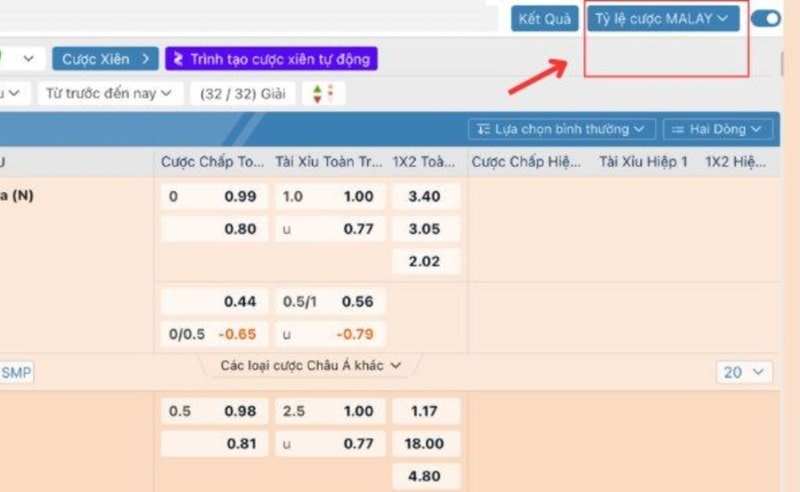The image size is (800, 492).
Task: Toggle the blue switch beside odds type
Action: tap(766, 19)
